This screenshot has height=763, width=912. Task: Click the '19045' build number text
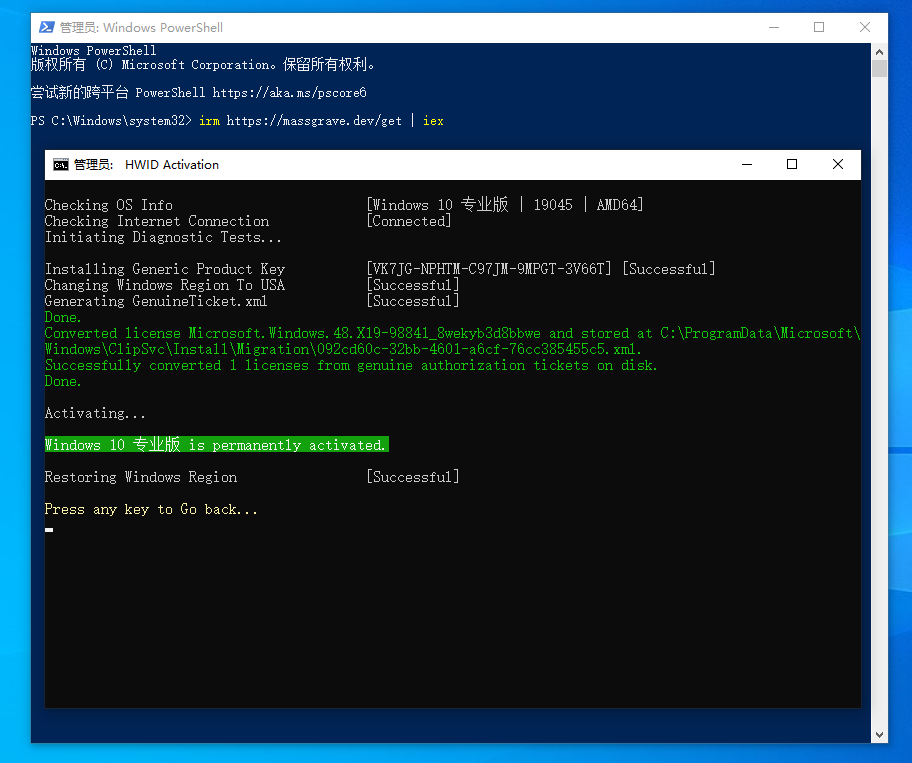[x=553, y=205]
